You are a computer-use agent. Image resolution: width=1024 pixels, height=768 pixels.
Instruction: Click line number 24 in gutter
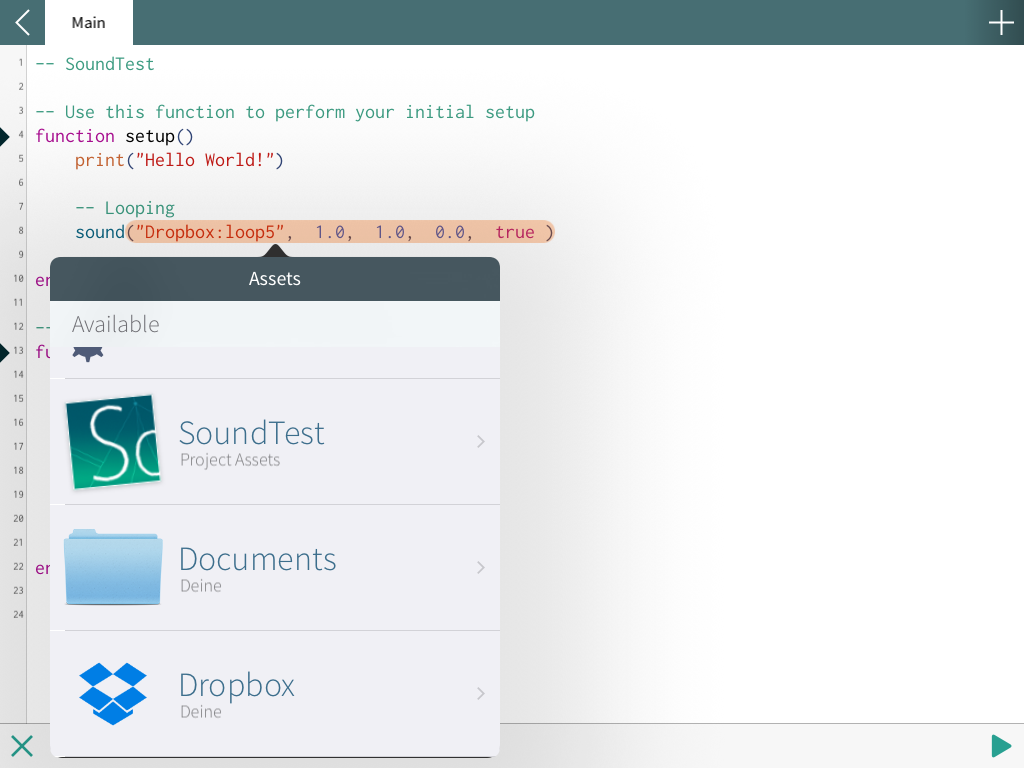coord(18,615)
